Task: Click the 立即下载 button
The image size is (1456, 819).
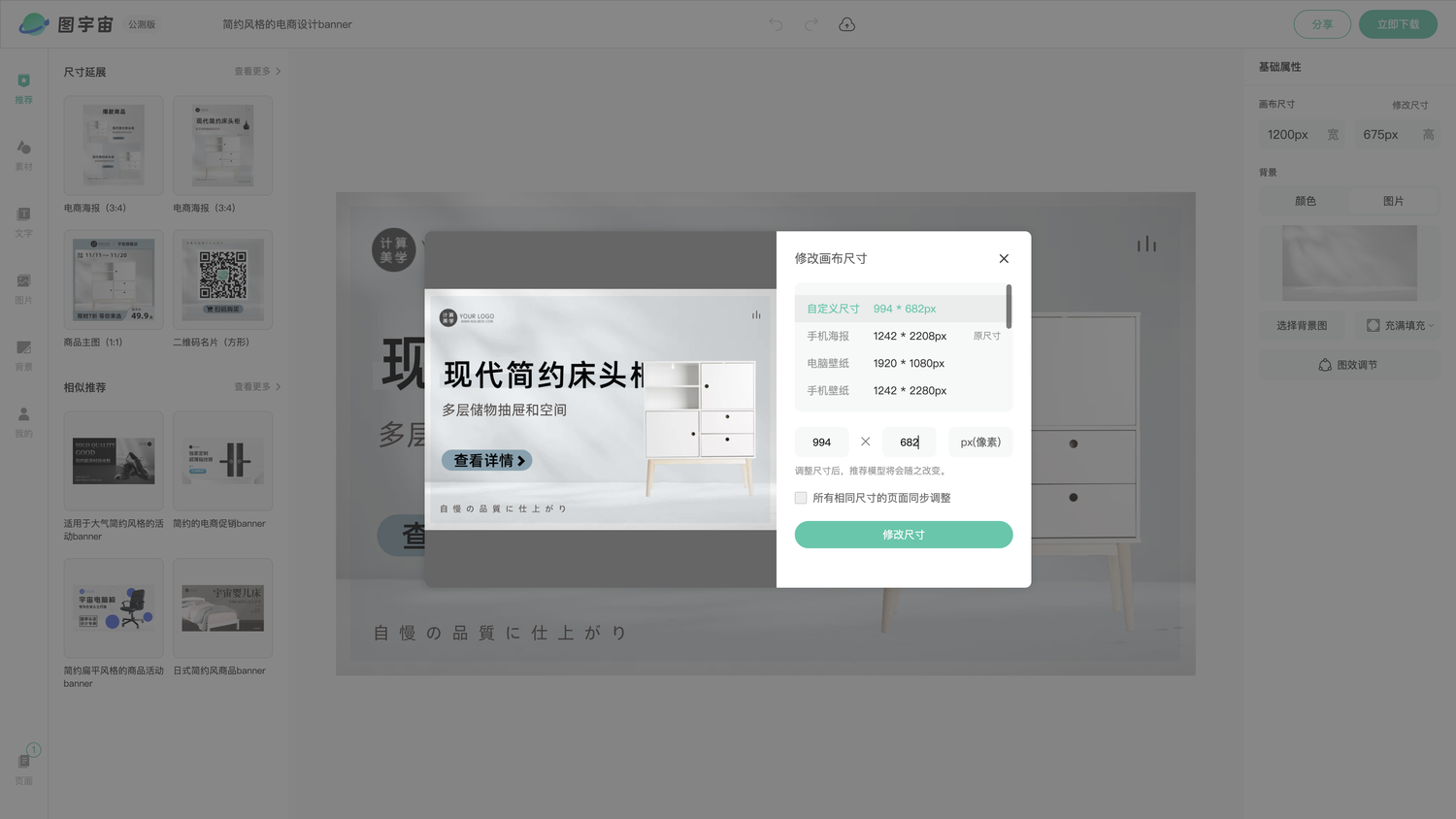Action: (x=1398, y=24)
